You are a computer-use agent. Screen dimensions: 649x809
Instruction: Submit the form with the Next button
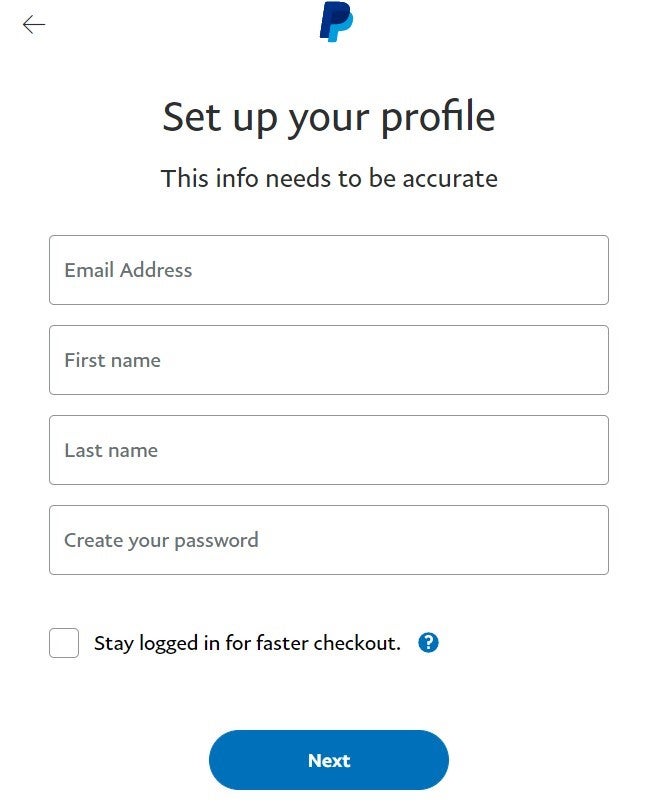click(329, 760)
